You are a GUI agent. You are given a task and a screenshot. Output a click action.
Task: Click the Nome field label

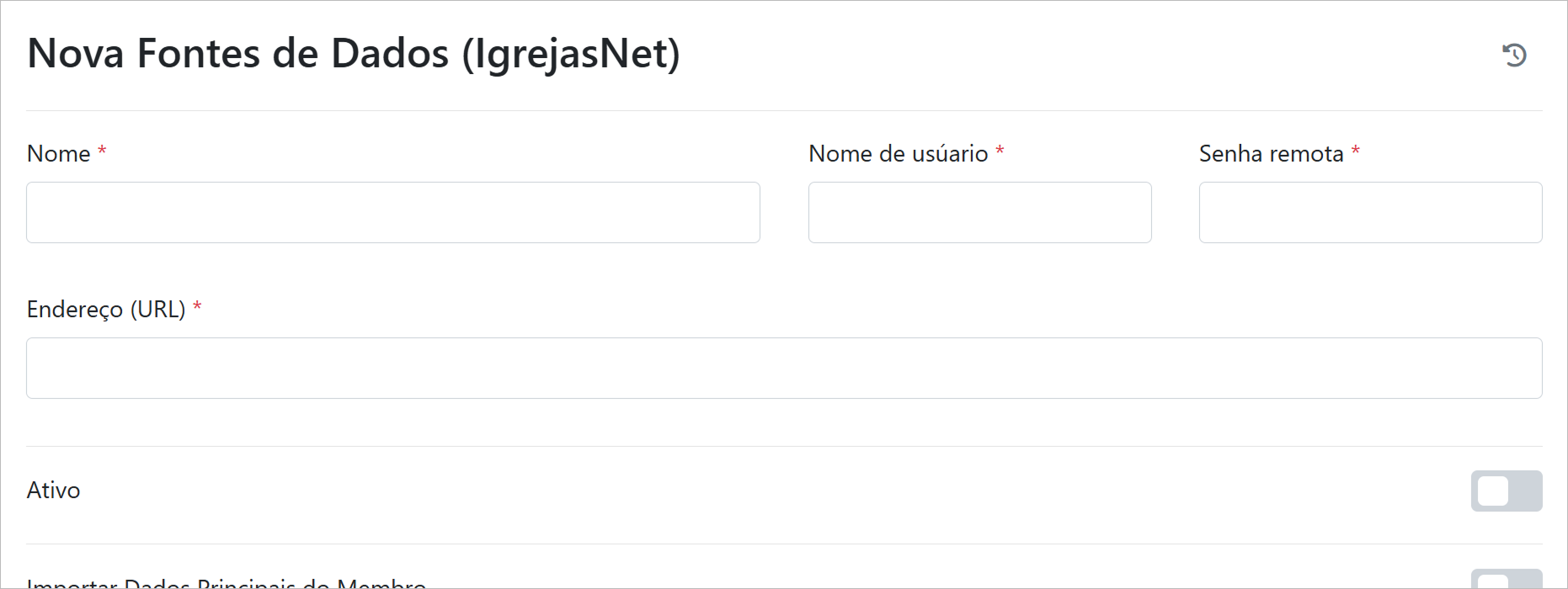(58, 154)
